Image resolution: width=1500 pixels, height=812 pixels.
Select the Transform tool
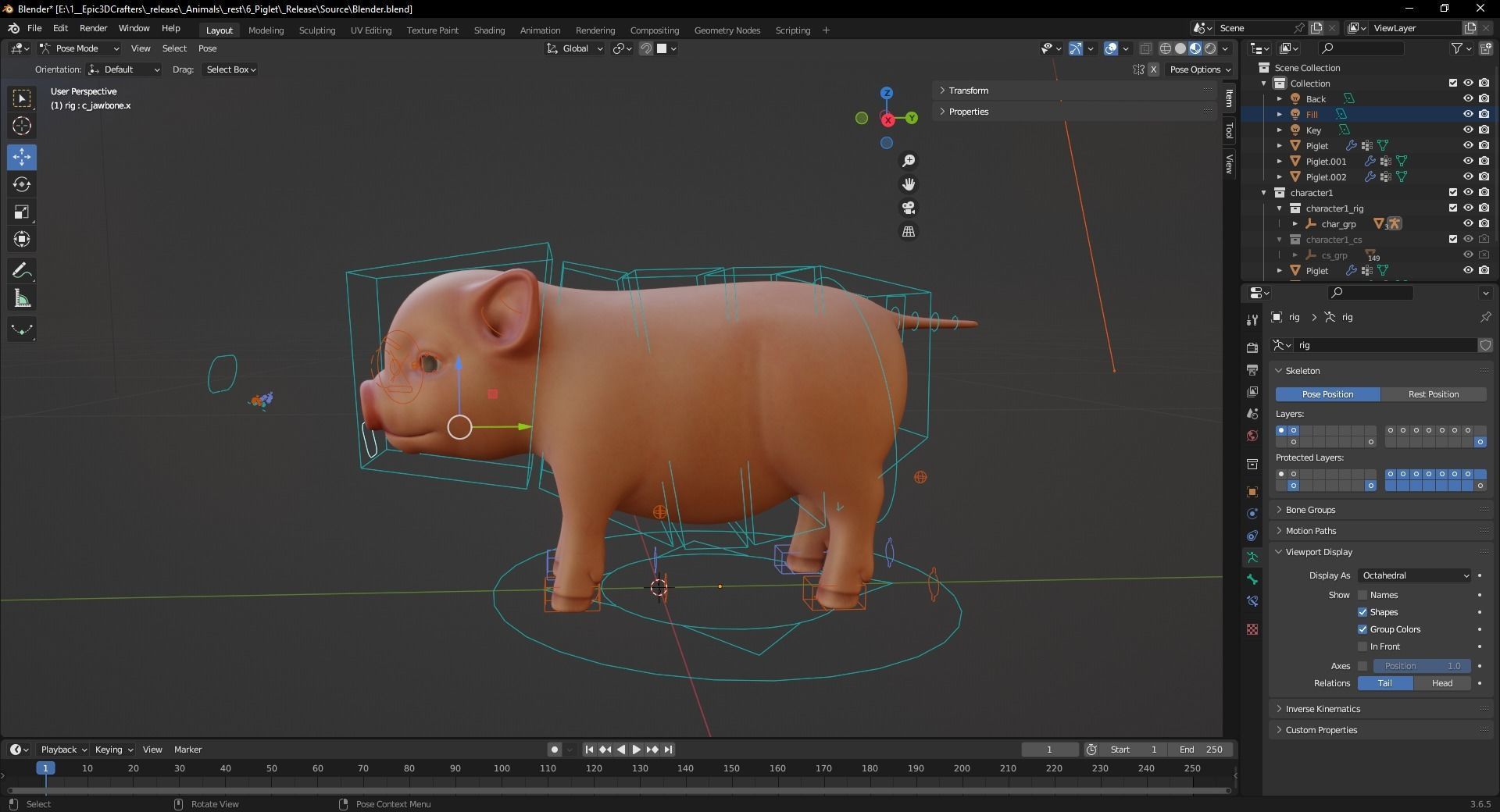[x=22, y=239]
